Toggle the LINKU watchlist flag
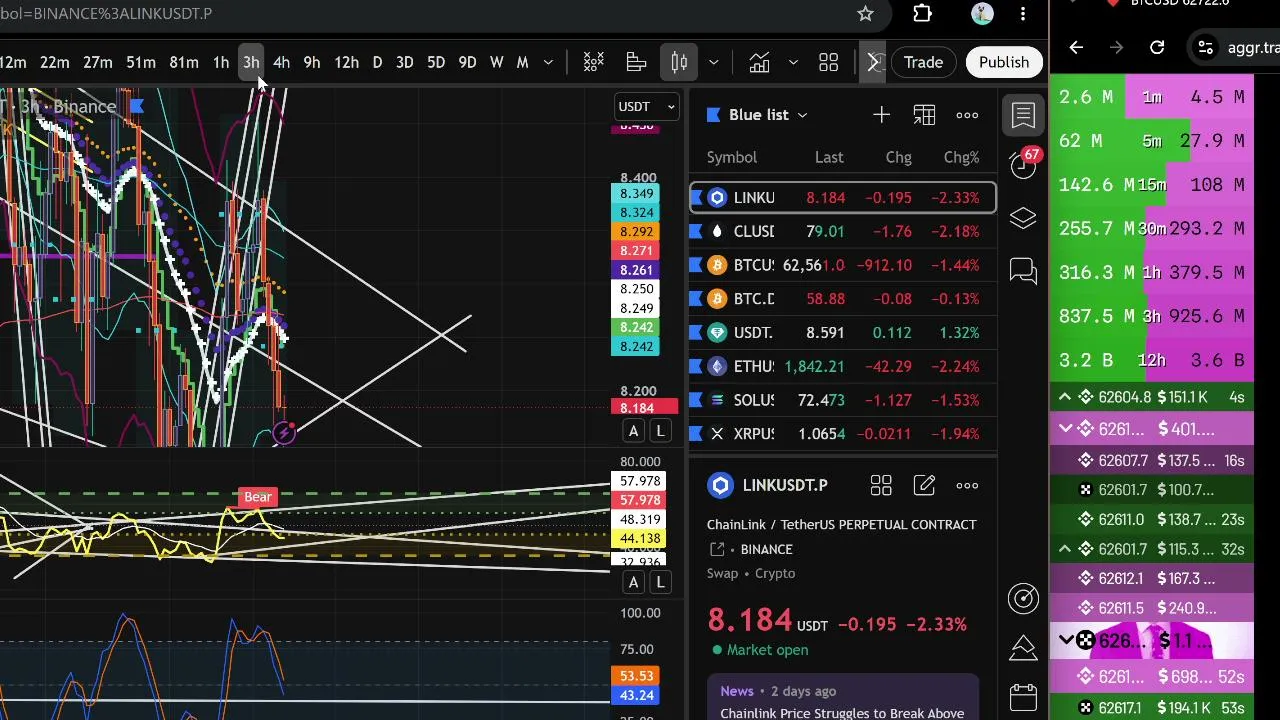 click(697, 198)
